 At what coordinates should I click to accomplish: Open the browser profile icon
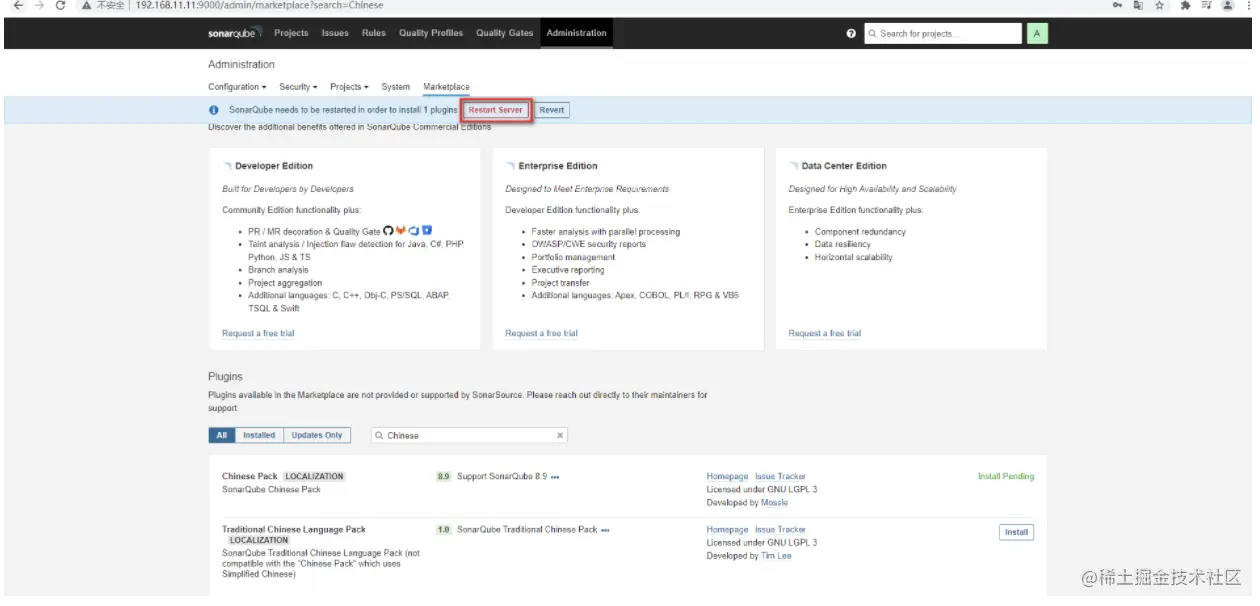tap(1226, 5)
